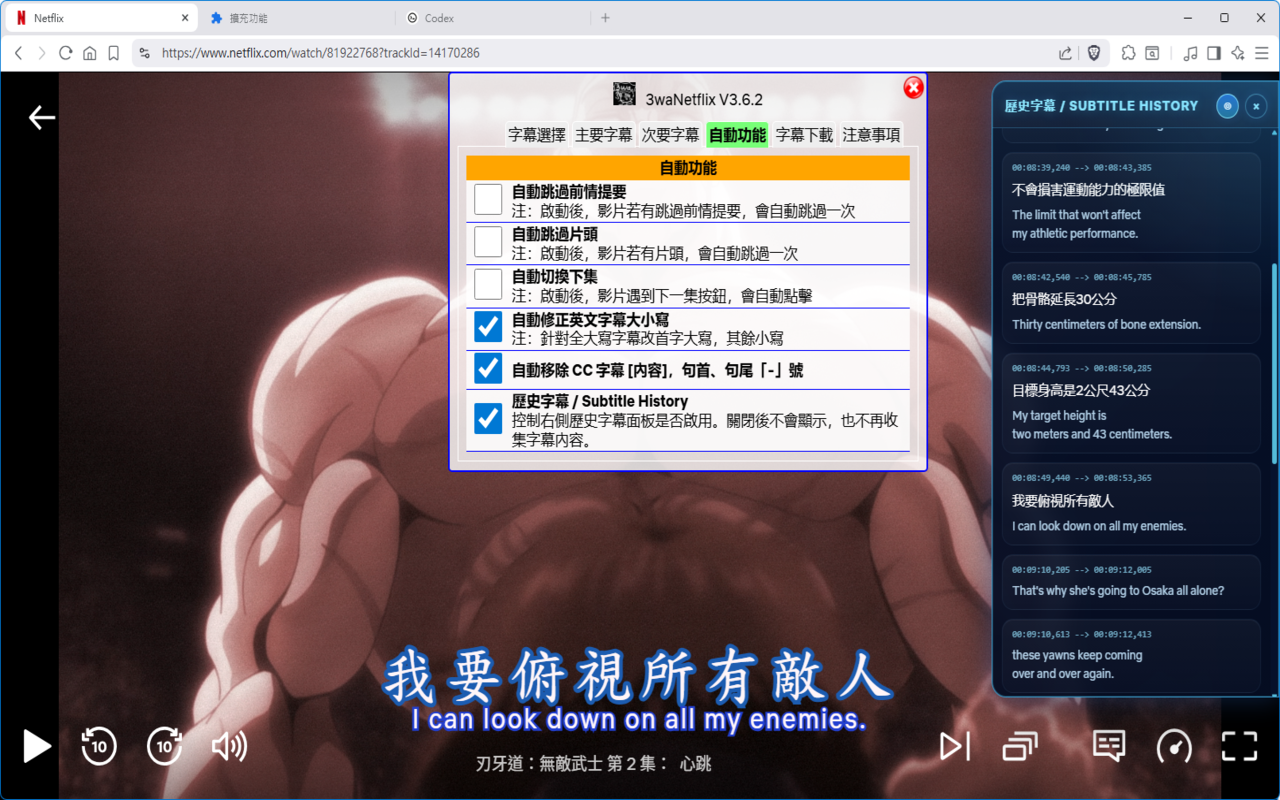
Task: Open browser home page
Action: pos(90,53)
